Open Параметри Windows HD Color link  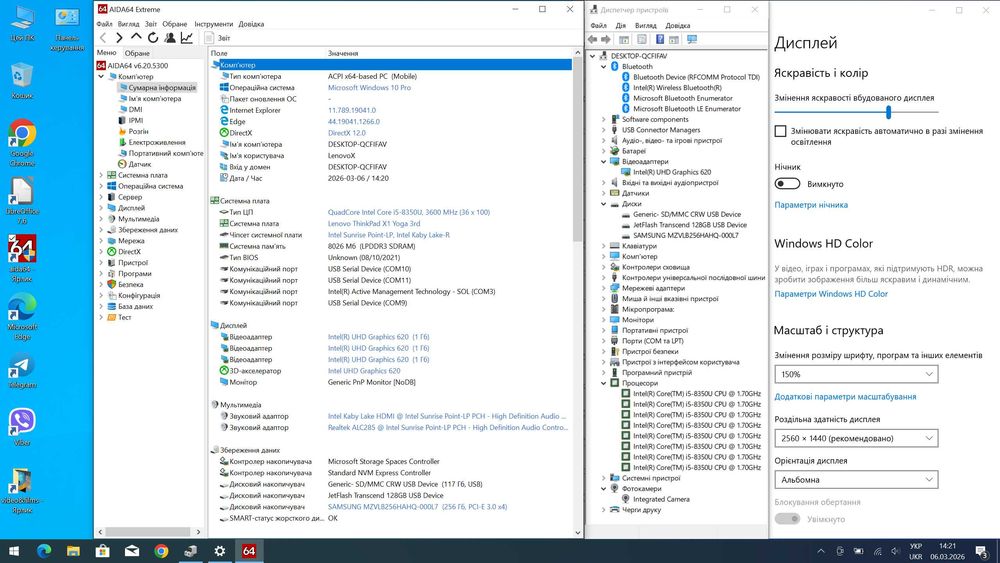tap(831, 294)
